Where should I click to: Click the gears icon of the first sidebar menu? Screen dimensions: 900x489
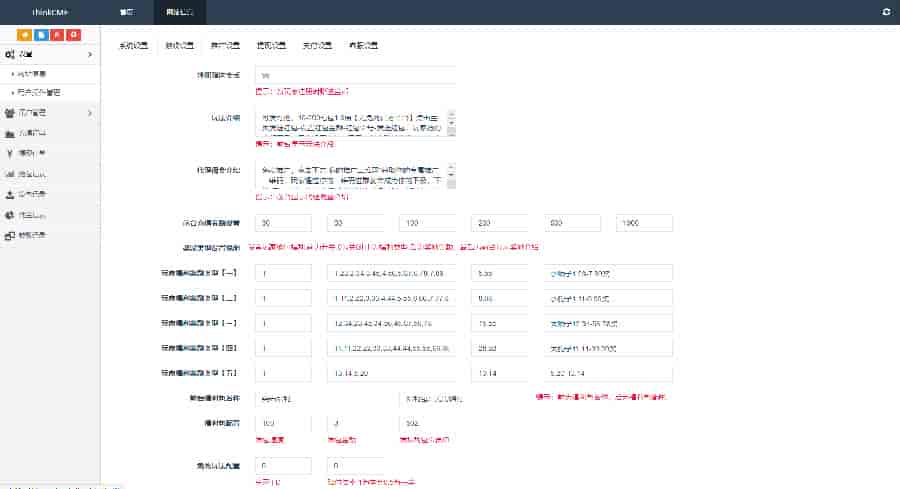pos(10,54)
